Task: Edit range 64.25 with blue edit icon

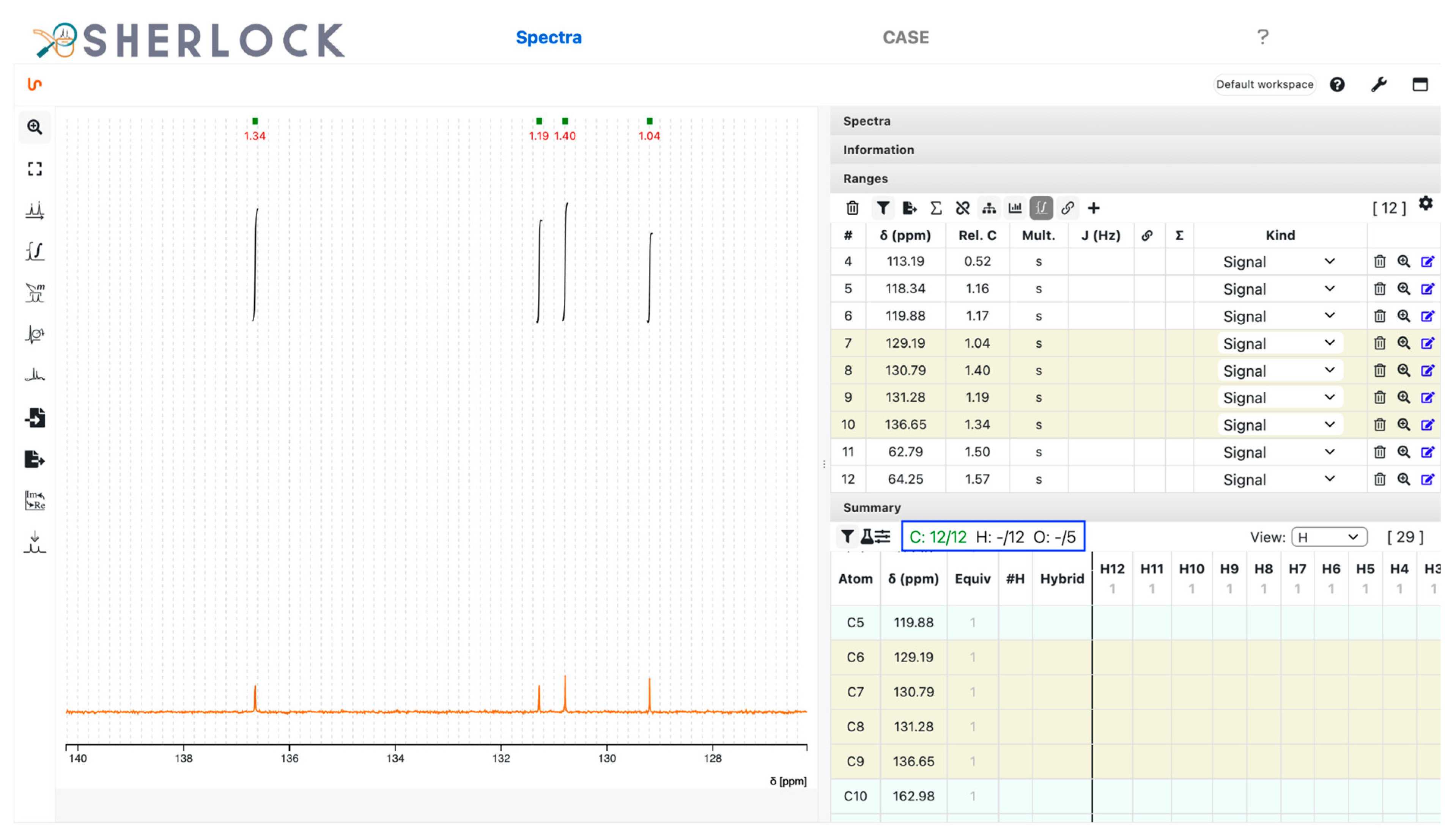Action: coord(1427,479)
